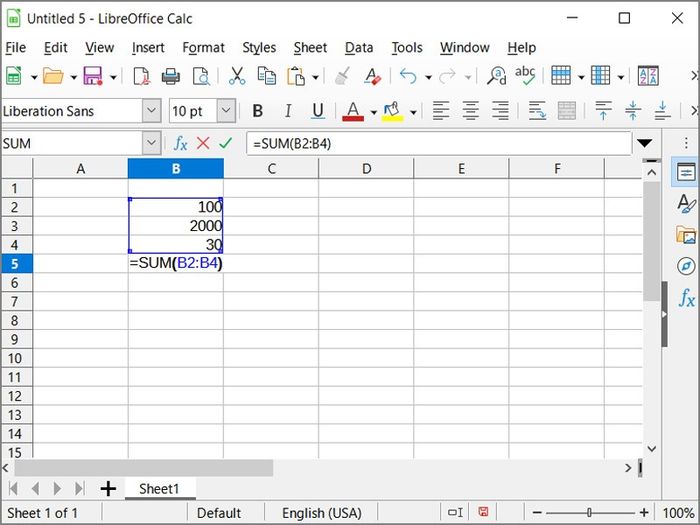Expand the font color dropdown arrow
The height and width of the screenshot is (525, 700).
373,112
